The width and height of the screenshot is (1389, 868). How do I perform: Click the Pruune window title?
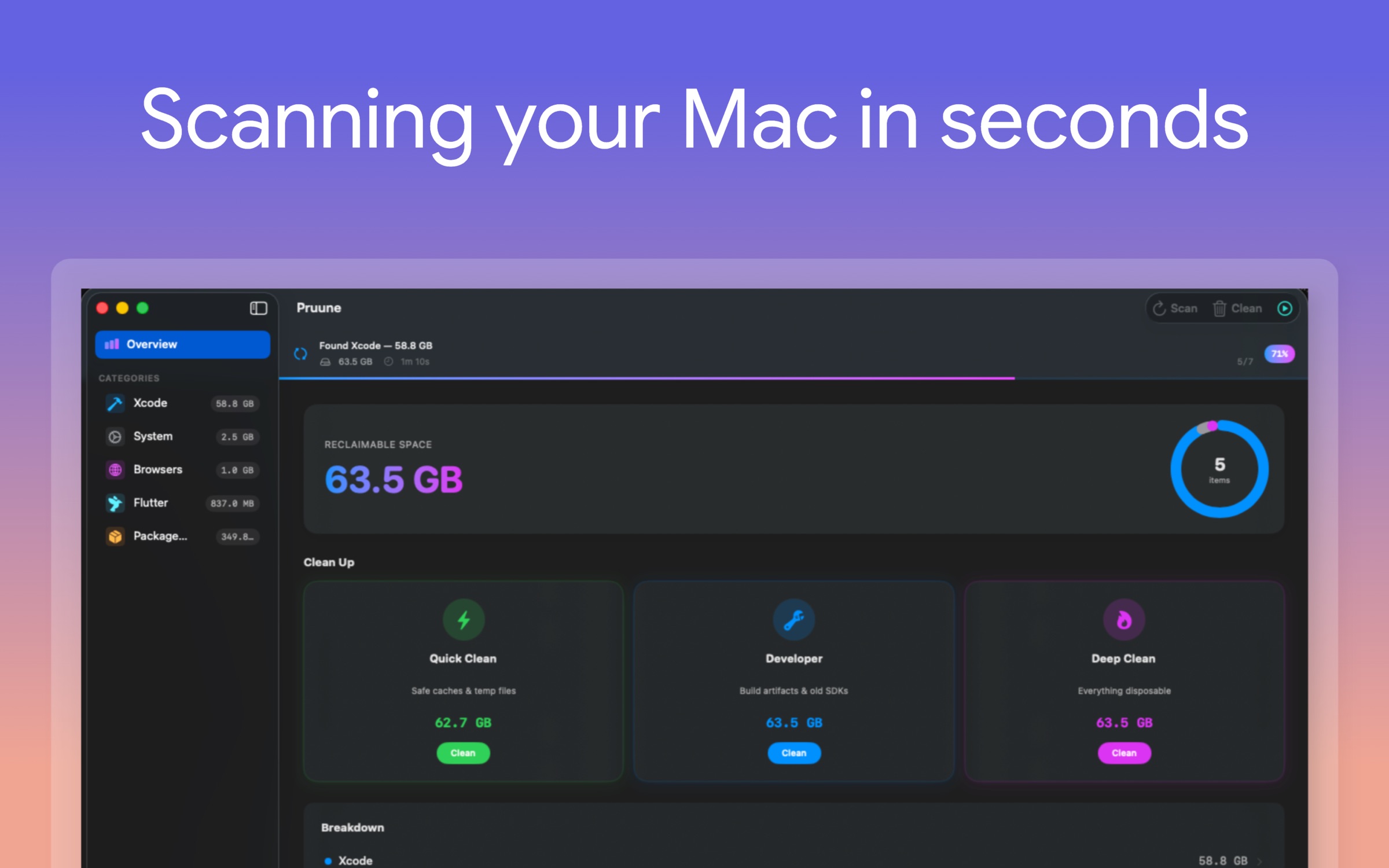click(319, 308)
